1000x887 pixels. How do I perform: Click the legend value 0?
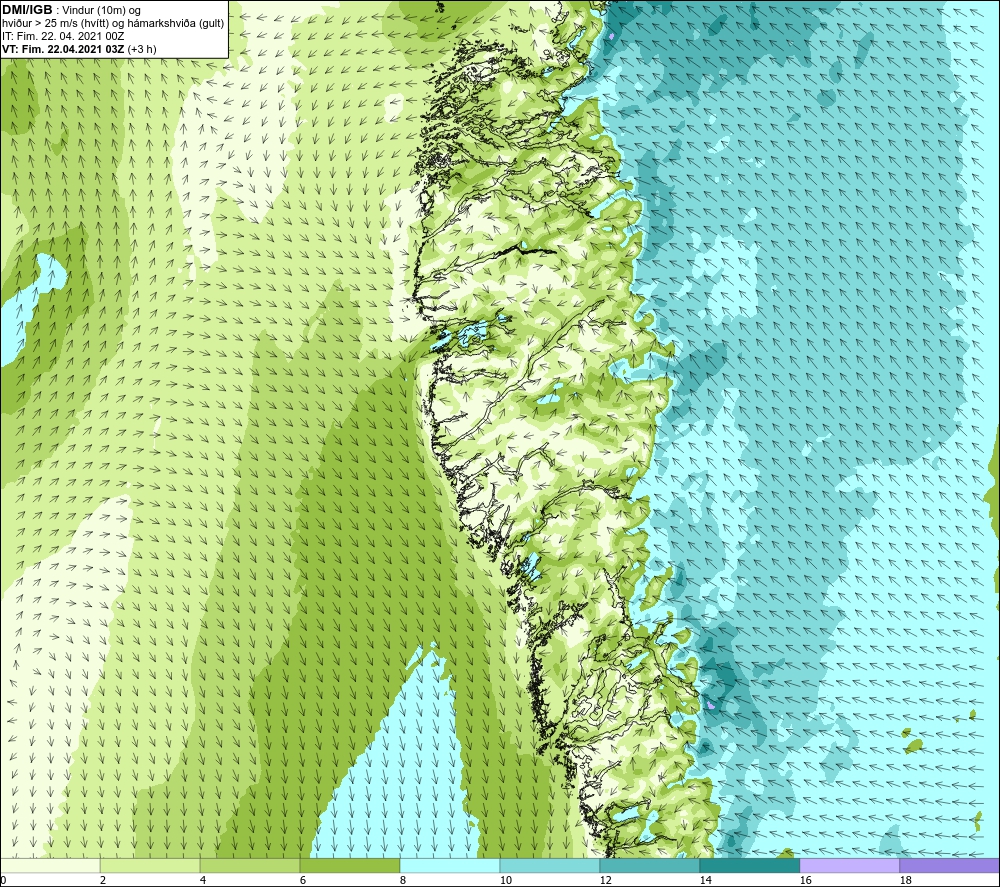(3, 881)
